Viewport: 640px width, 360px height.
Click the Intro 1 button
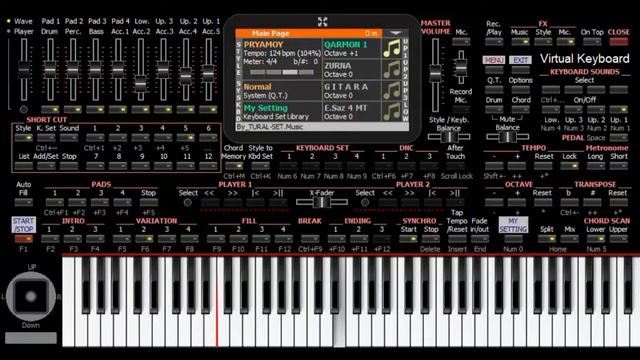tap(50, 239)
